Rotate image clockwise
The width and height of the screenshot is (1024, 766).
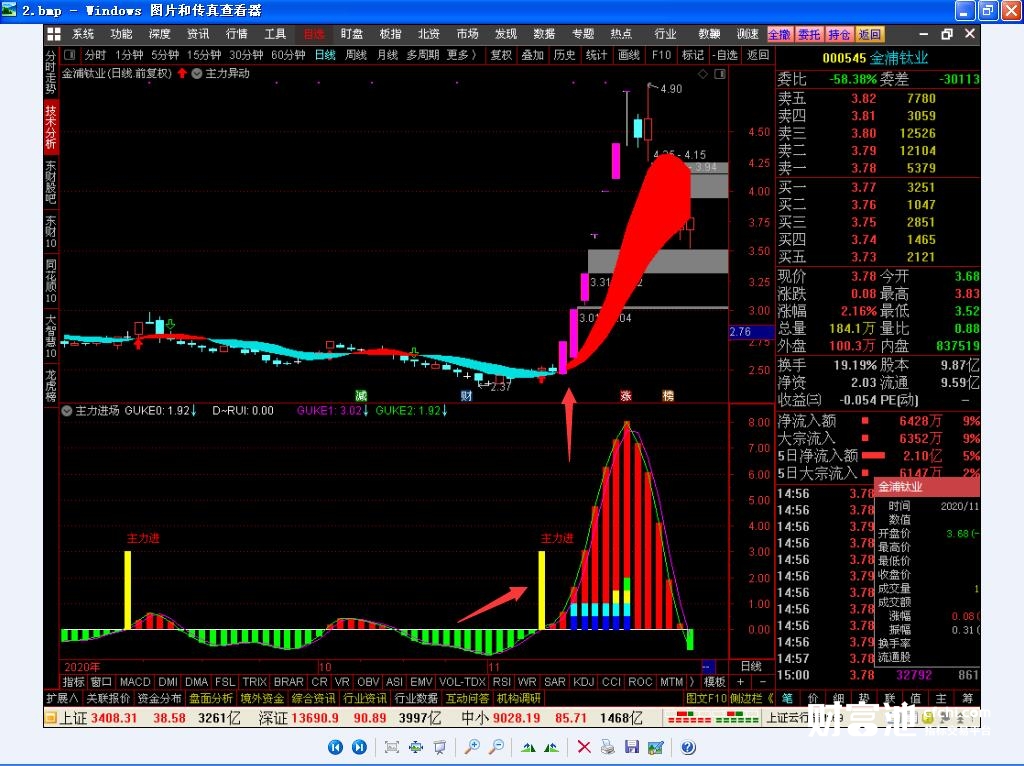[528, 747]
